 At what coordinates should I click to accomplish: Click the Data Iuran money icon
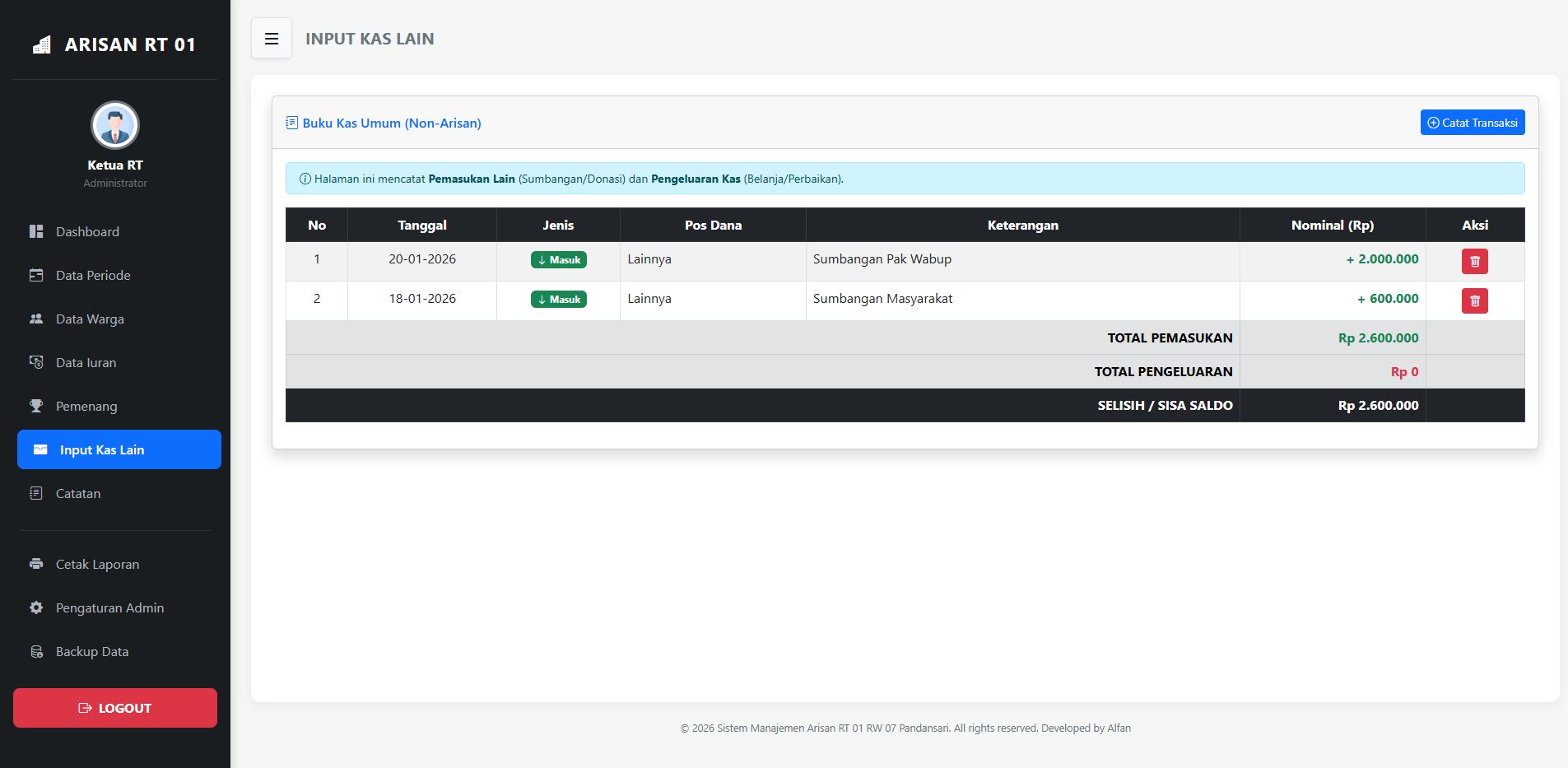pyautogui.click(x=36, y=362)
